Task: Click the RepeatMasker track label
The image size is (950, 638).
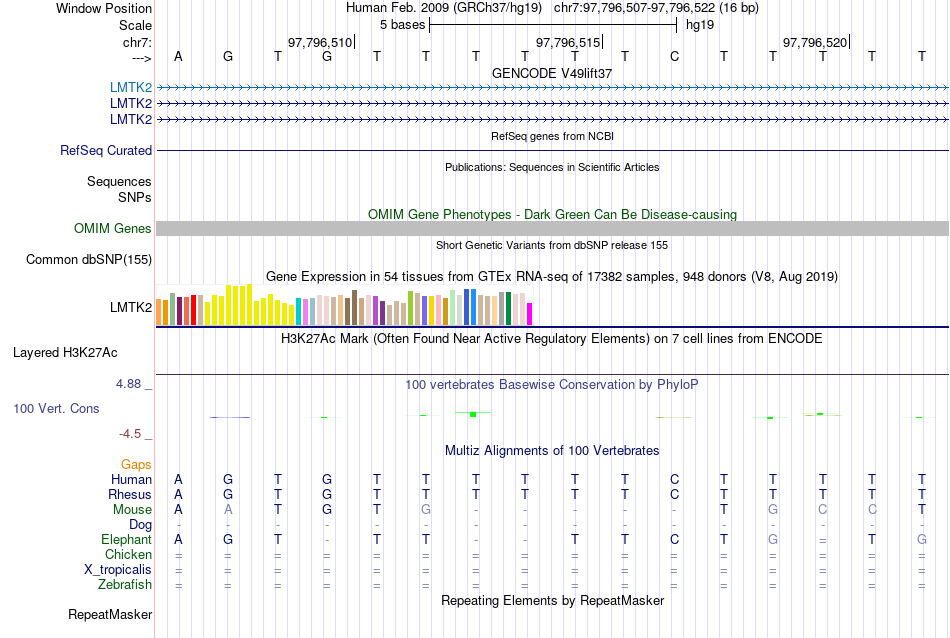Action: point(110,614)
